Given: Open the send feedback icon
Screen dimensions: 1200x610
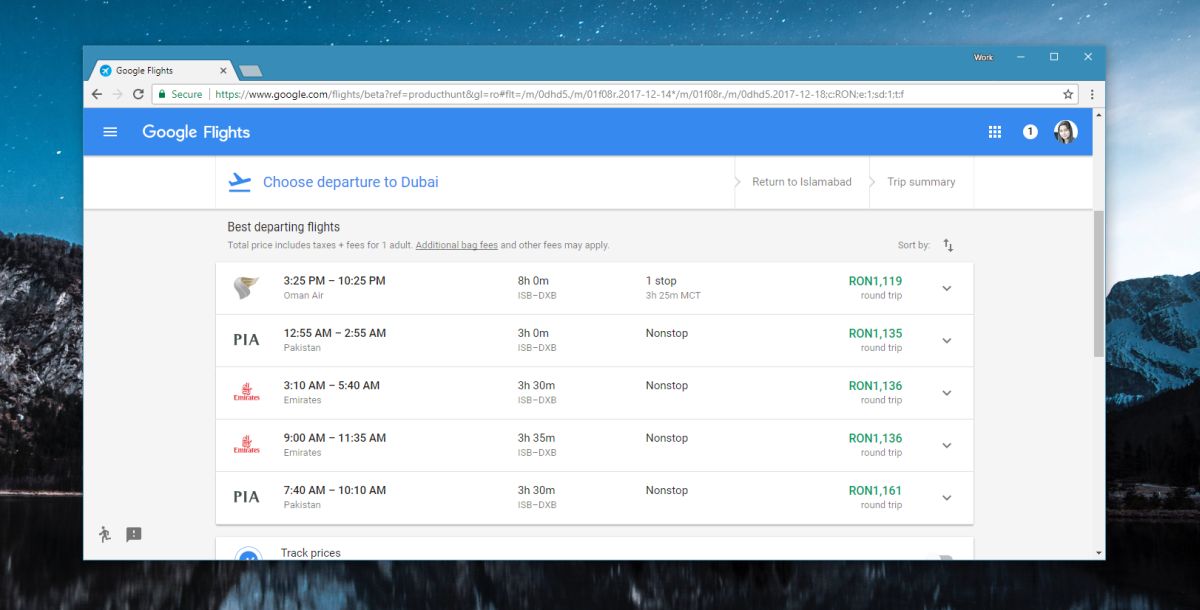Looking at the screenshot, I should [134, 535].
